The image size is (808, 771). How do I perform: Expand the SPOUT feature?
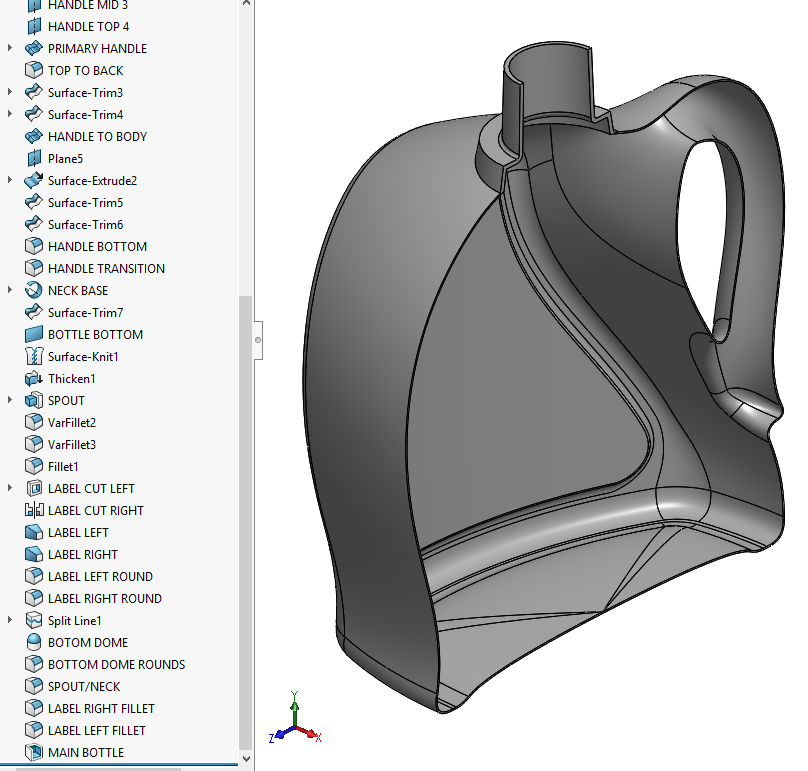pos(10,400)
